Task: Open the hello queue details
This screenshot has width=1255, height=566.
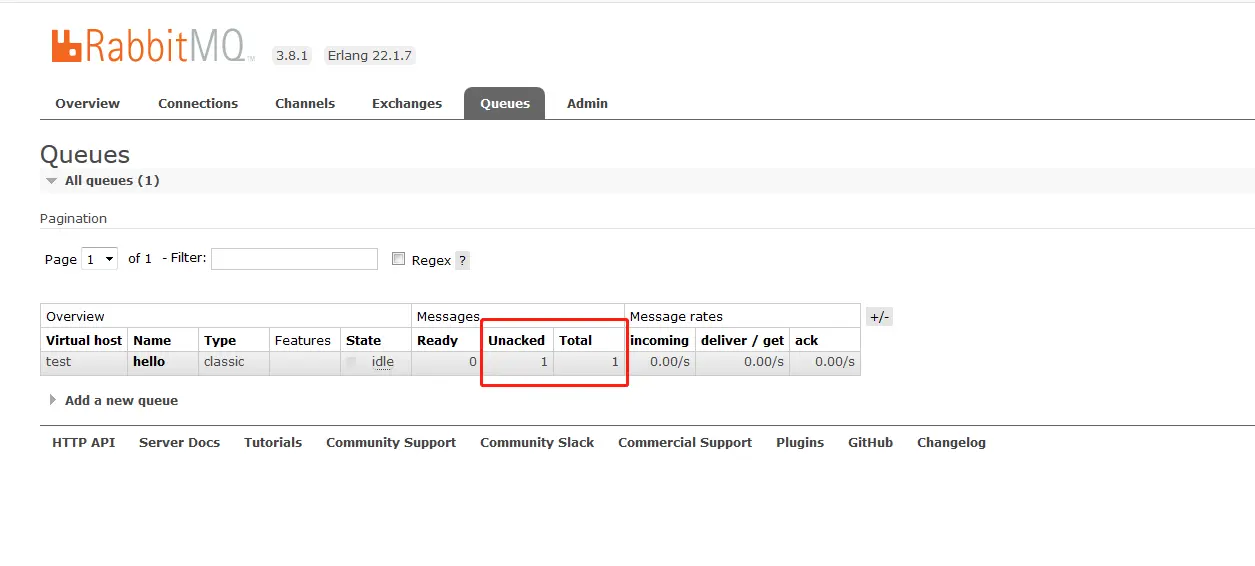Action: (x=149, y=362)
